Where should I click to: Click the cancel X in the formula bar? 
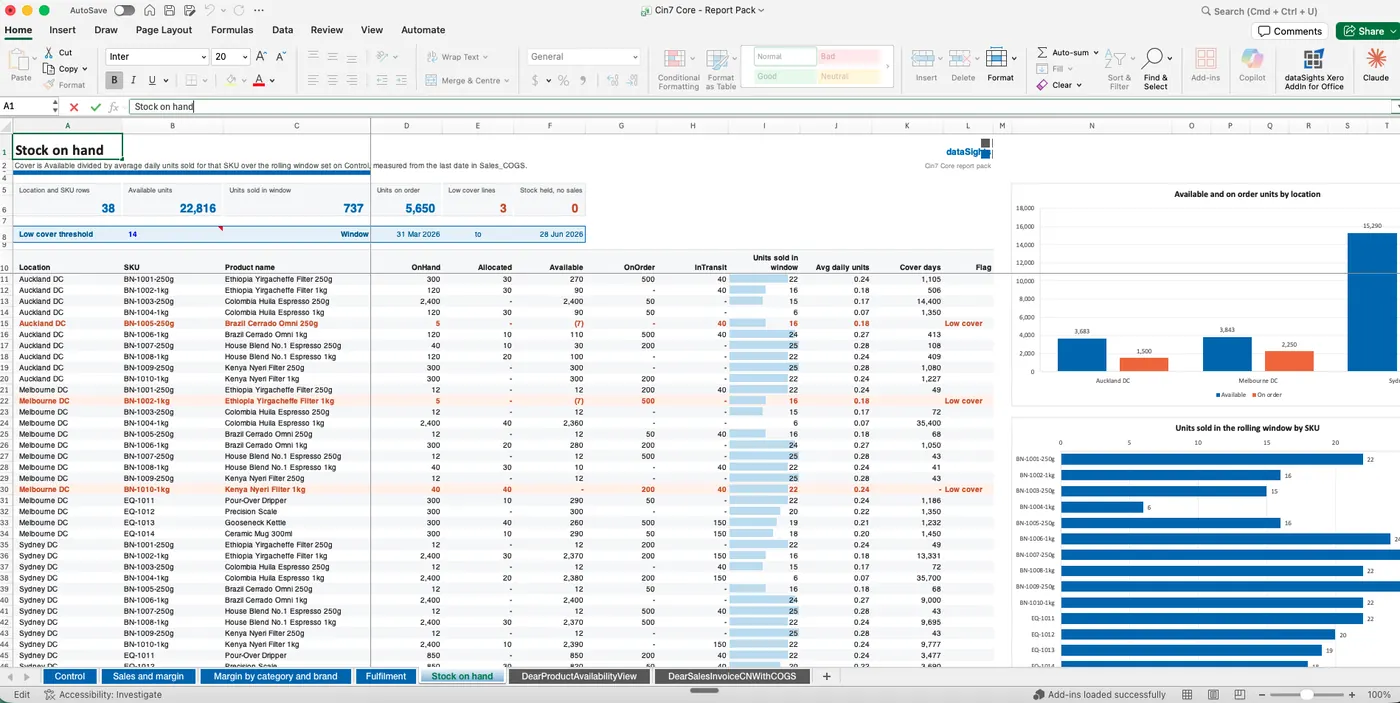(x=74, y=106)
